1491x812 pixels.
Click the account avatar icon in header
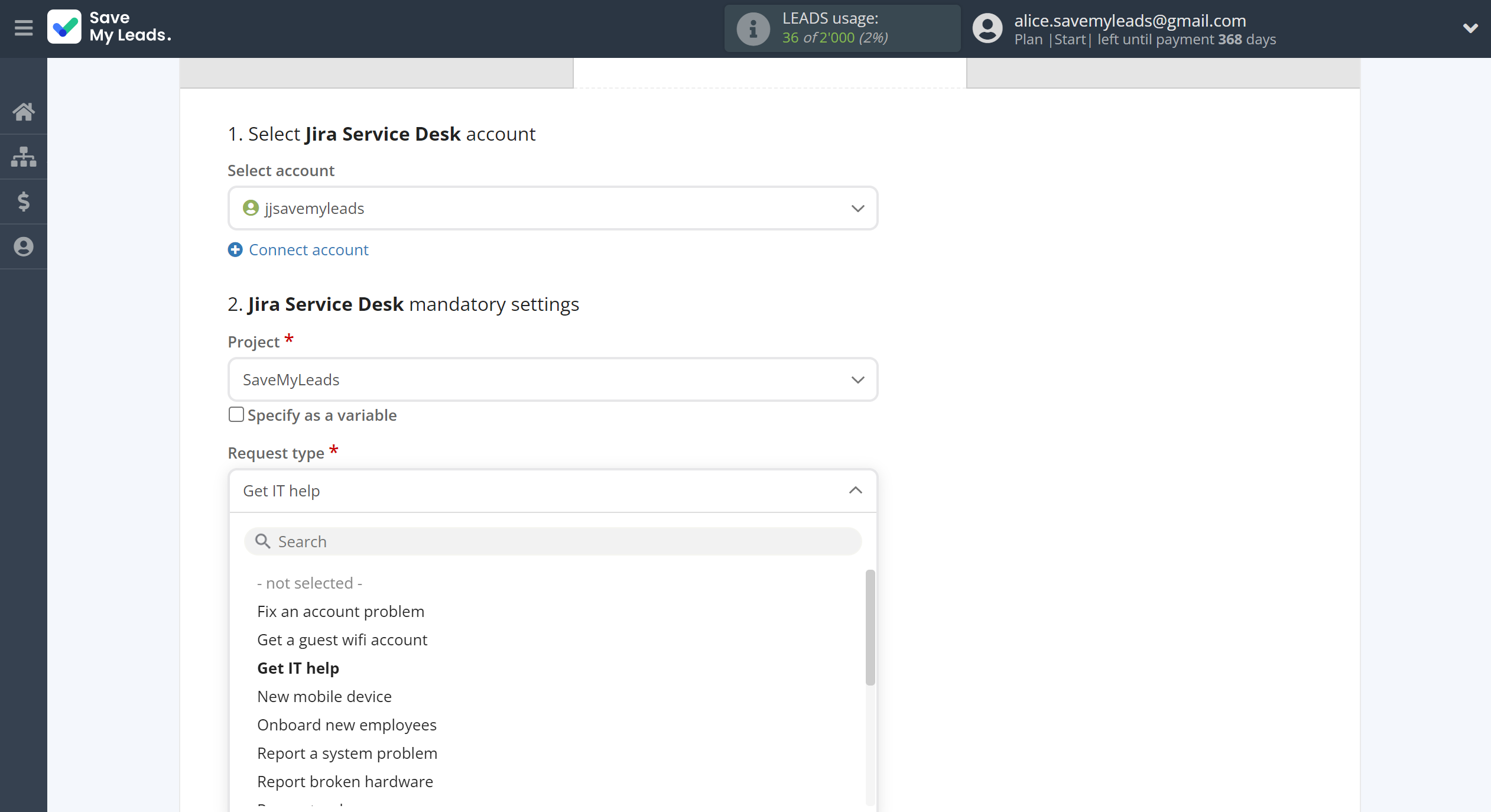point(987,28)
